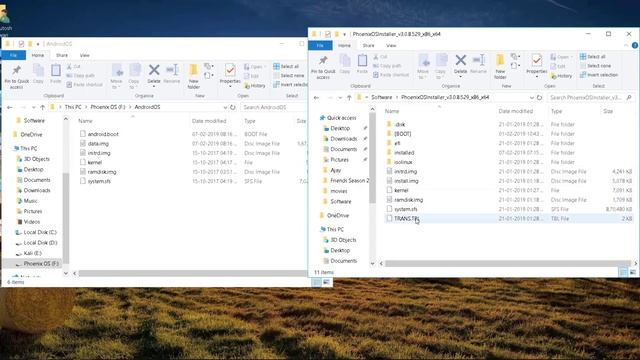Click Move to icon in AndroidOS window
Viewport: 640px width, 360px height.
pos(117,71)
